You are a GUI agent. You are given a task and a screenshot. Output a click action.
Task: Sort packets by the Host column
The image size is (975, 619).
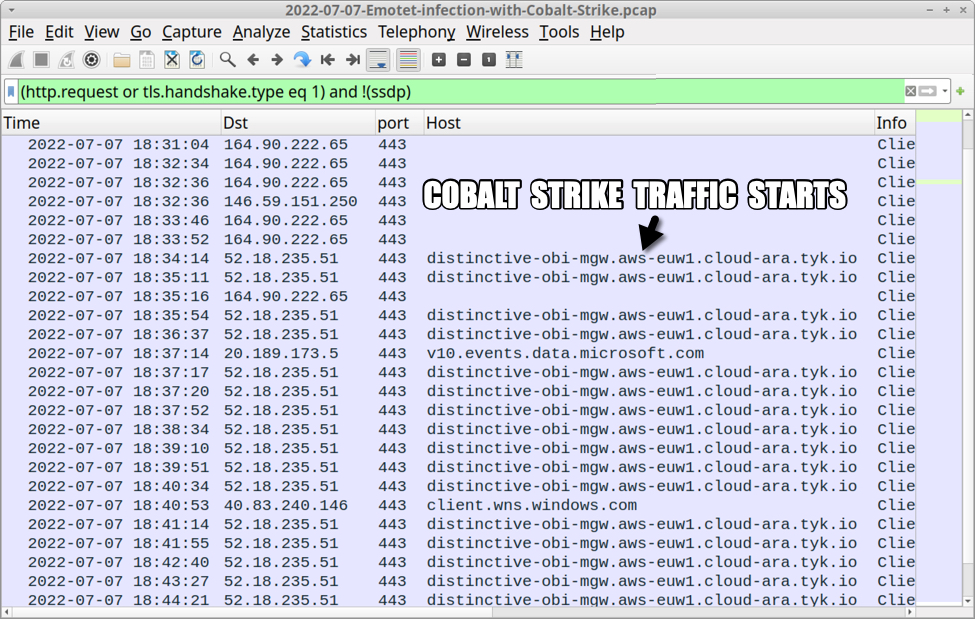[x=649, y=123]
